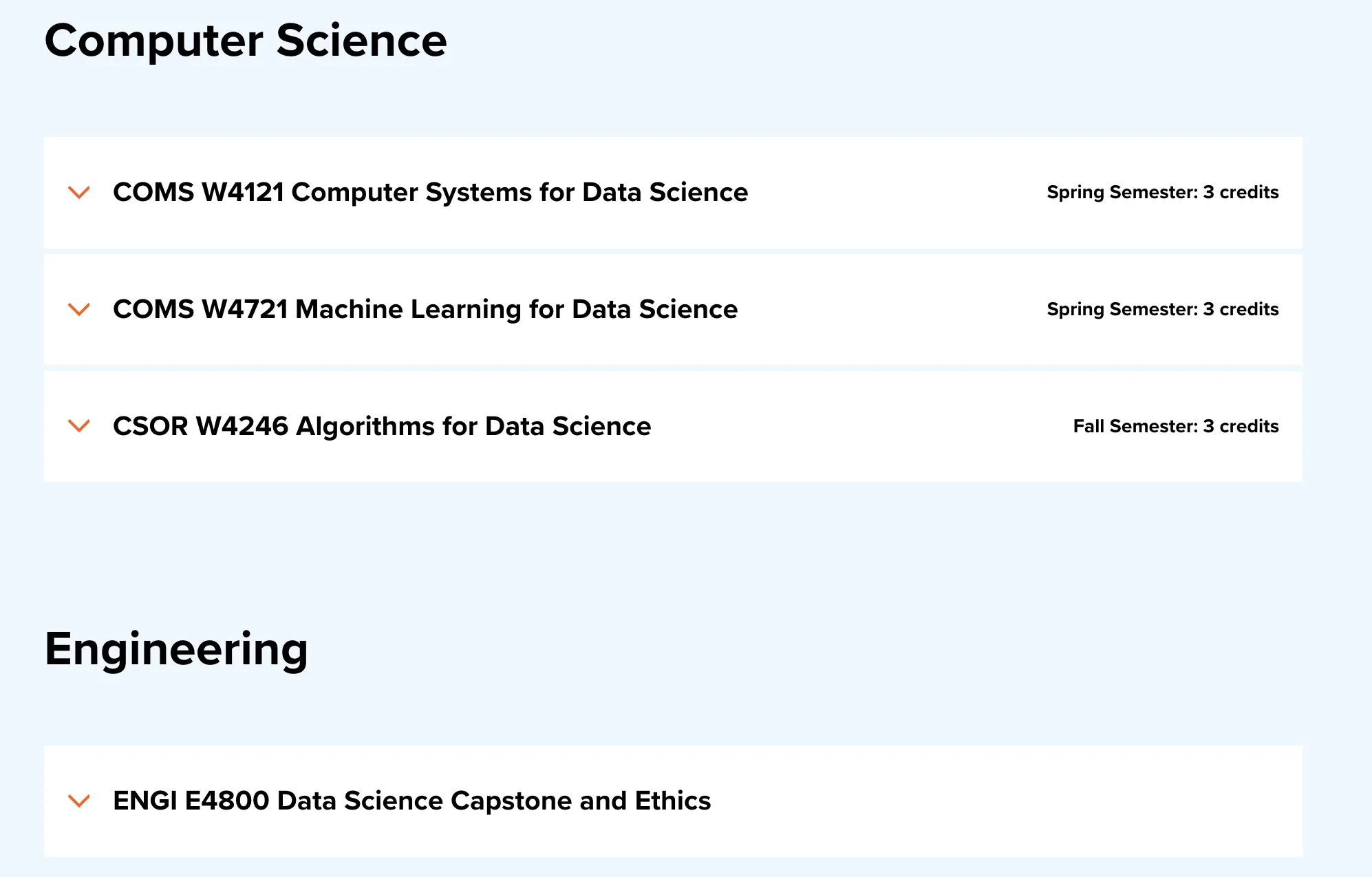The width and height of the screenshot is (1372, 877).
Task: Click Data Science Capstone and Ethics title
Action: [x=493, y=801]
